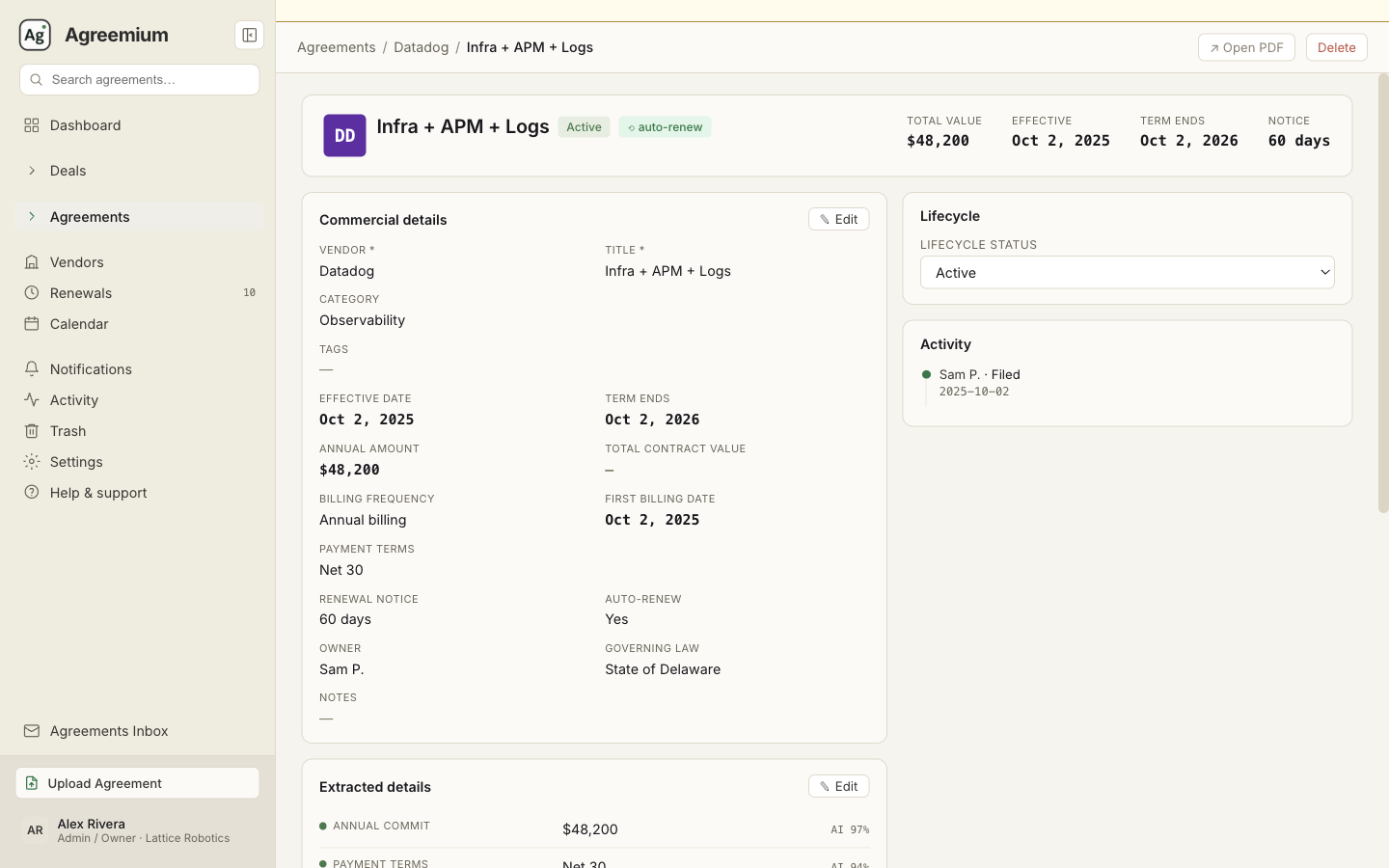Click the Agreements Inbox envelope icon
Viewport: 1389px width, 868px height.
32,731
